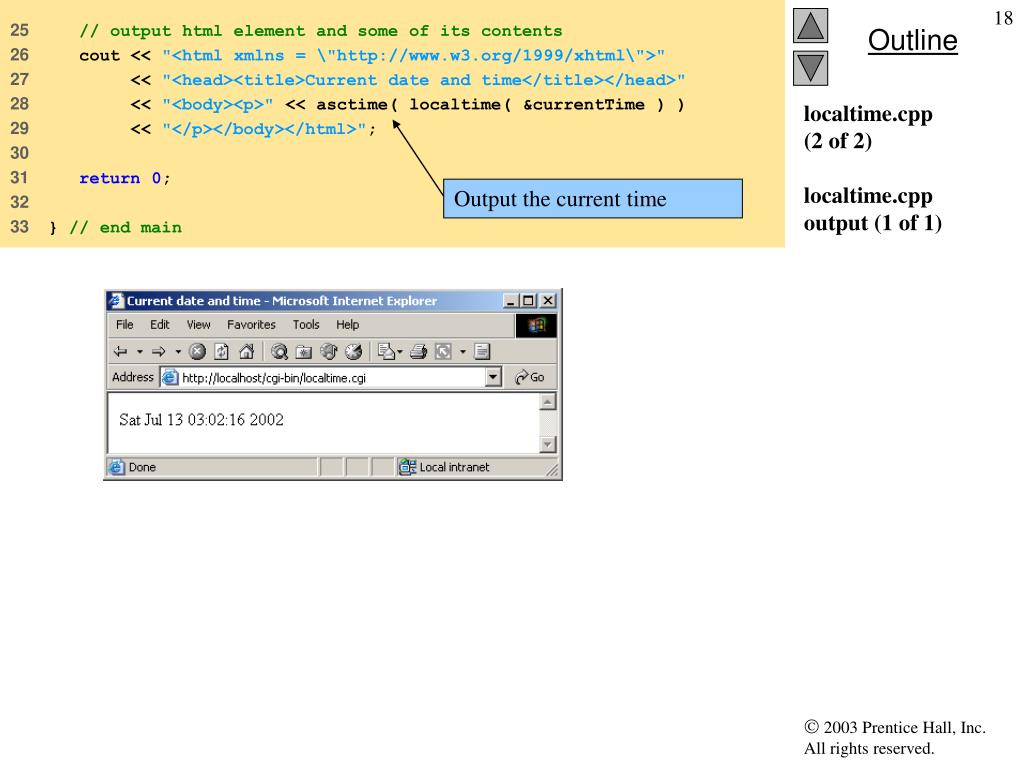Open the Media globe icon

[x=328, y=352]
